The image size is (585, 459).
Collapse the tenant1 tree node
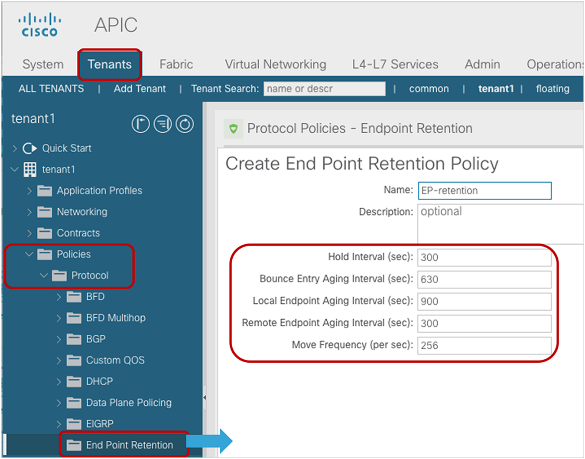click(x=15, y=169)
